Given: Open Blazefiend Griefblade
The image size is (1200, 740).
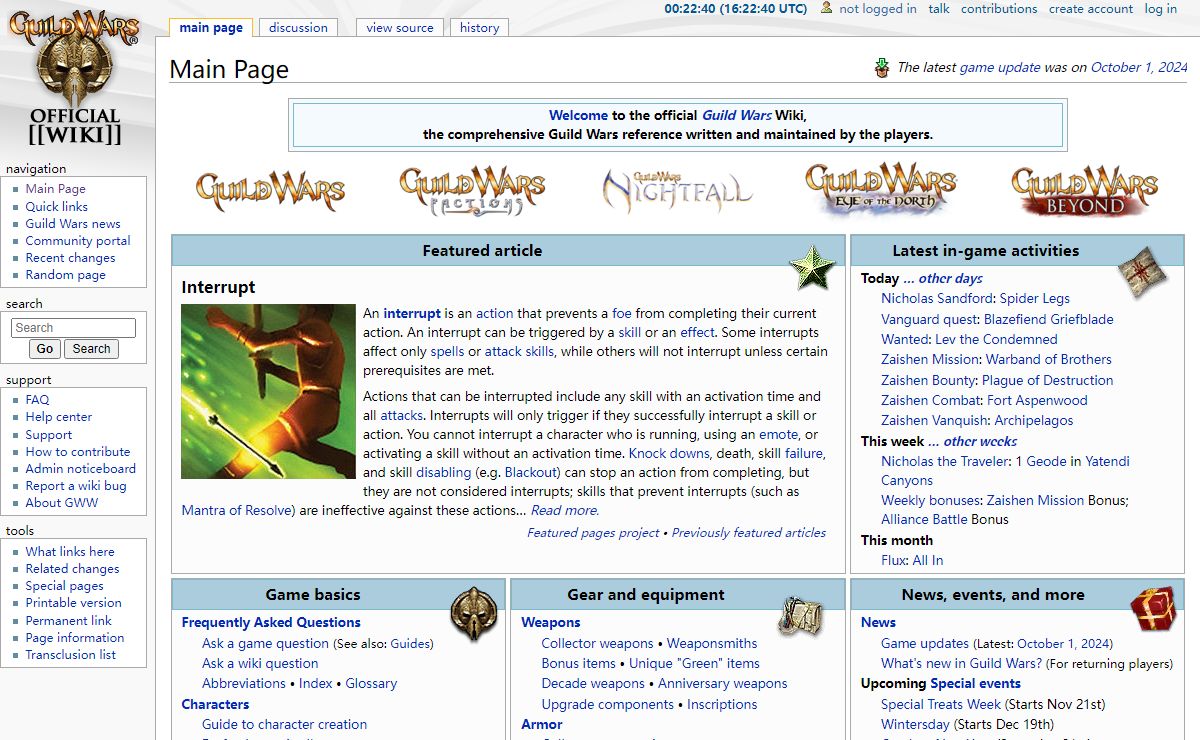Looking at the screenshot, I should 1048,319.
